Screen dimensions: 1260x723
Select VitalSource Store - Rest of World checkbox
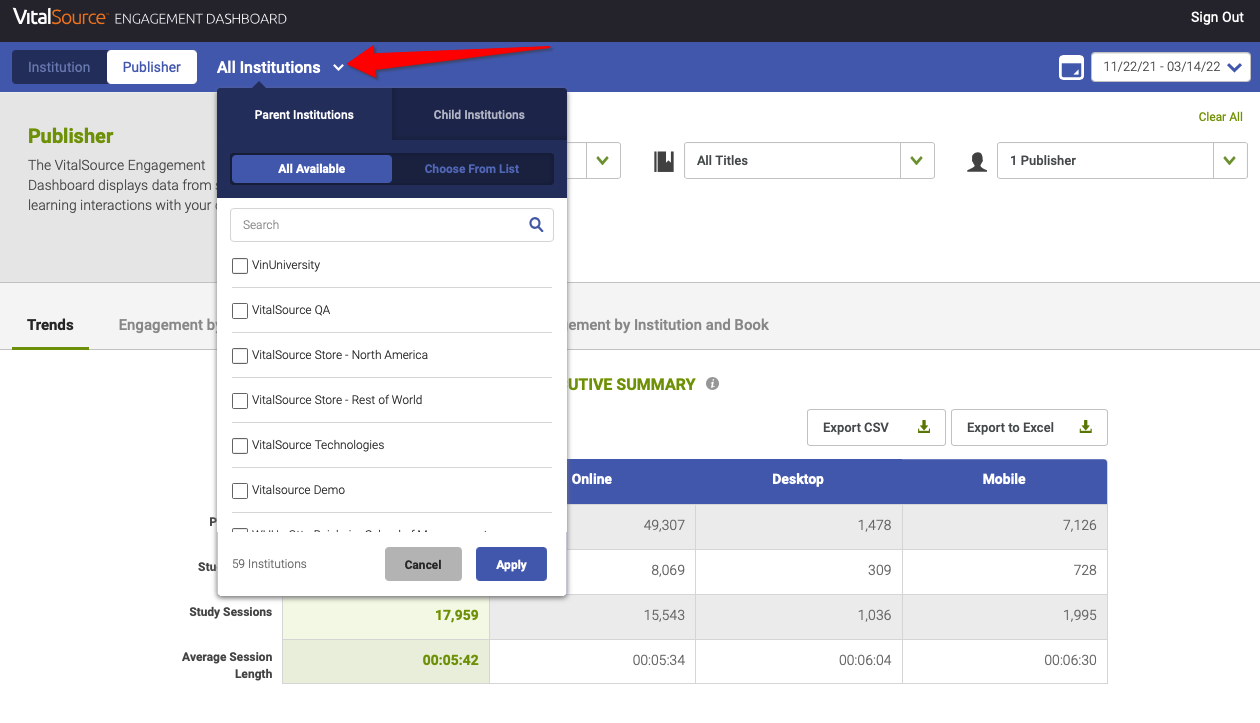(x=240, y=401)
